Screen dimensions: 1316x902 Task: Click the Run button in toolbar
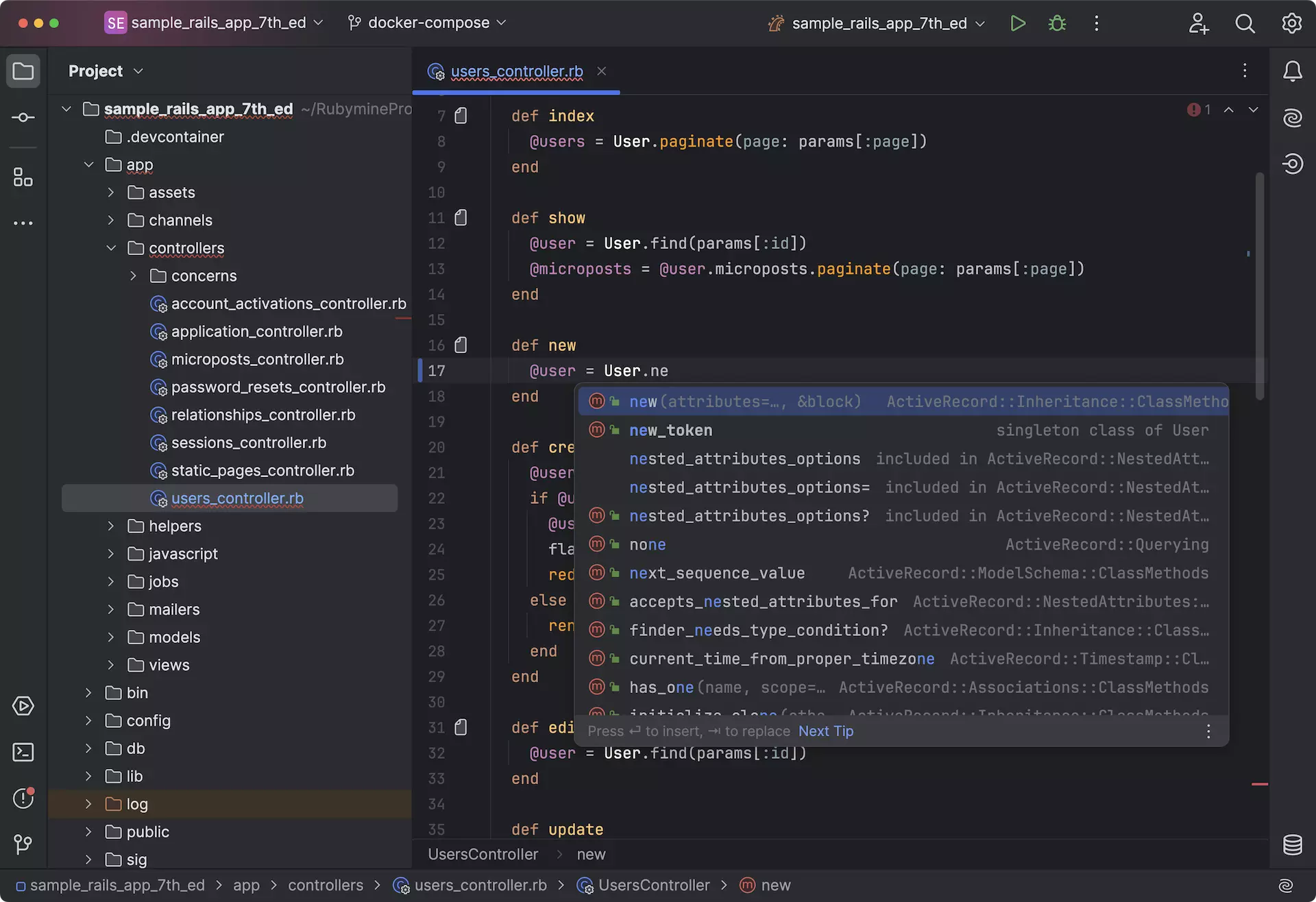click(1018, 23)
